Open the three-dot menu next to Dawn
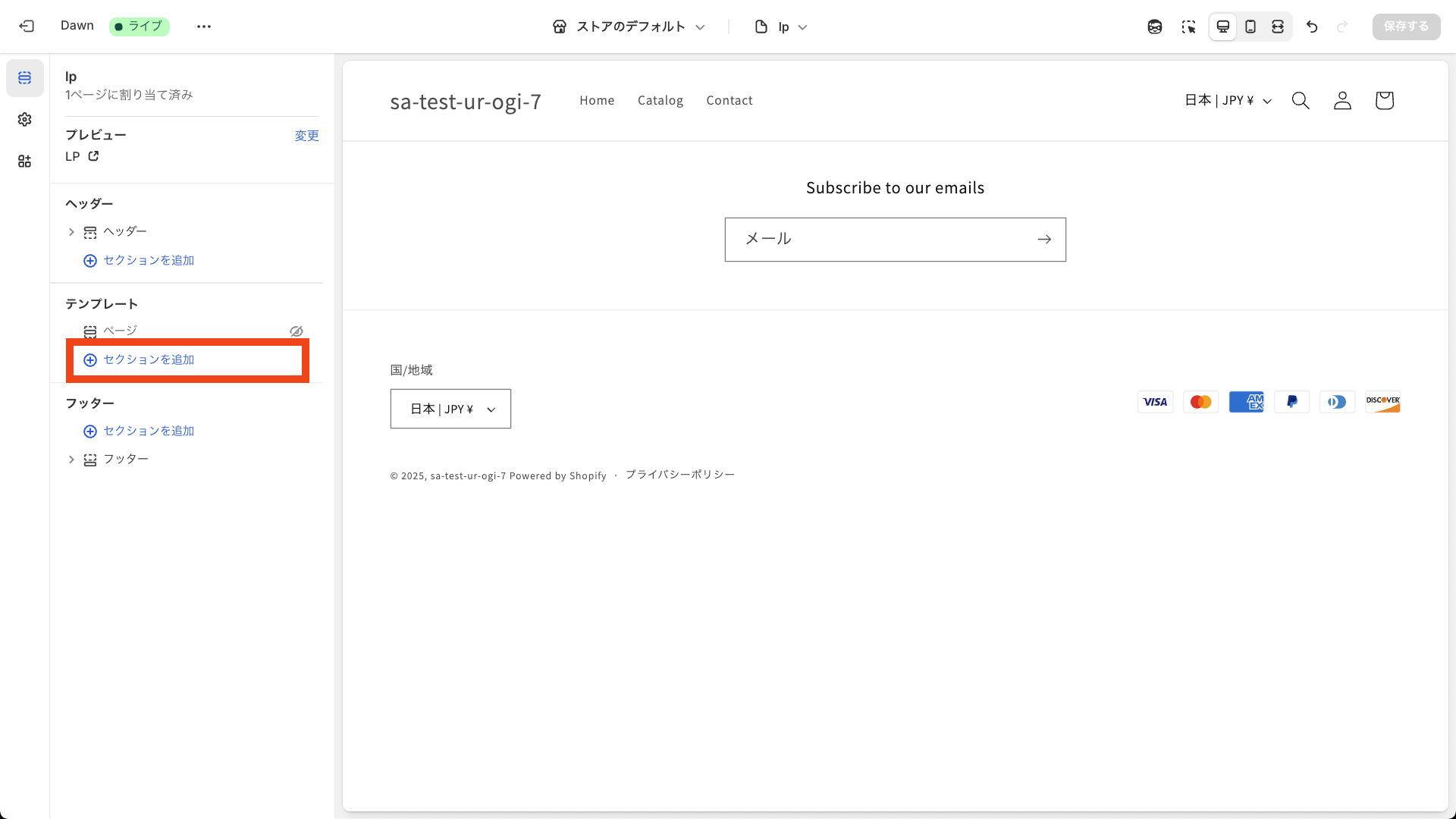 (x=204, y=27)
